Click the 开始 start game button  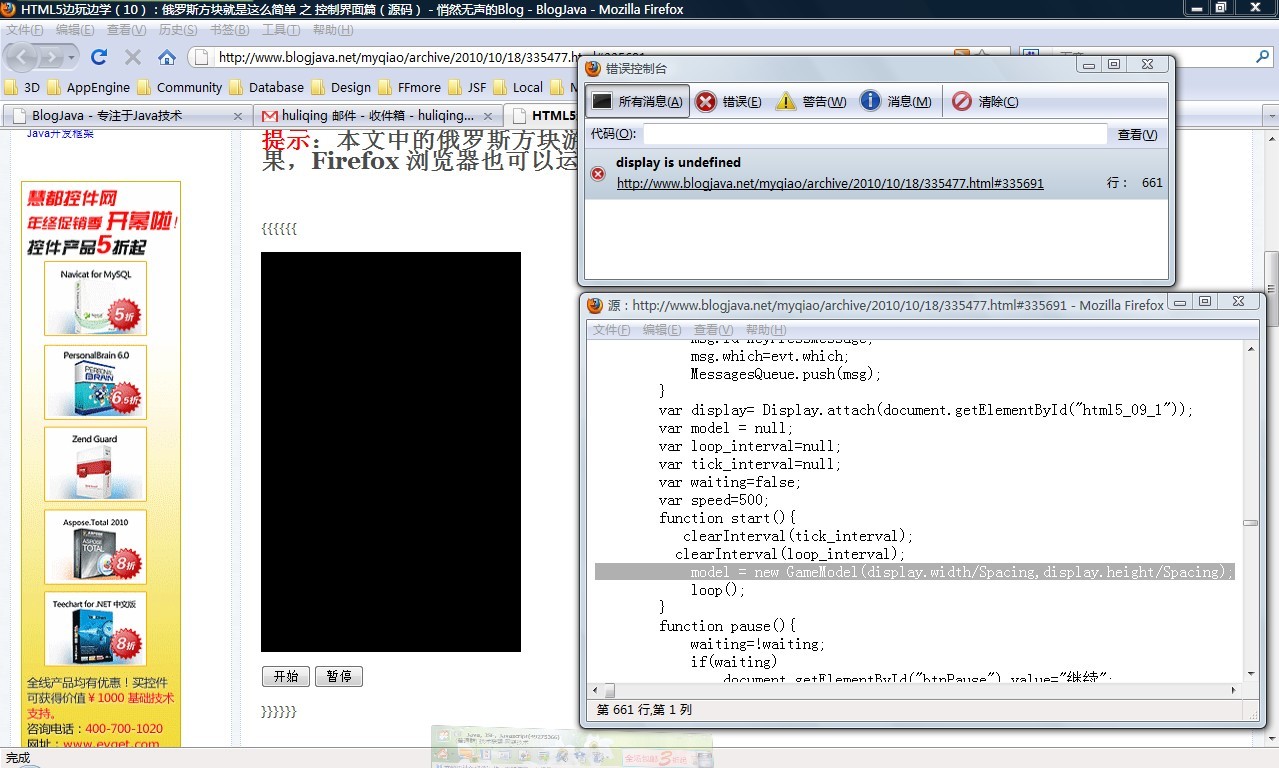[286, 677]
